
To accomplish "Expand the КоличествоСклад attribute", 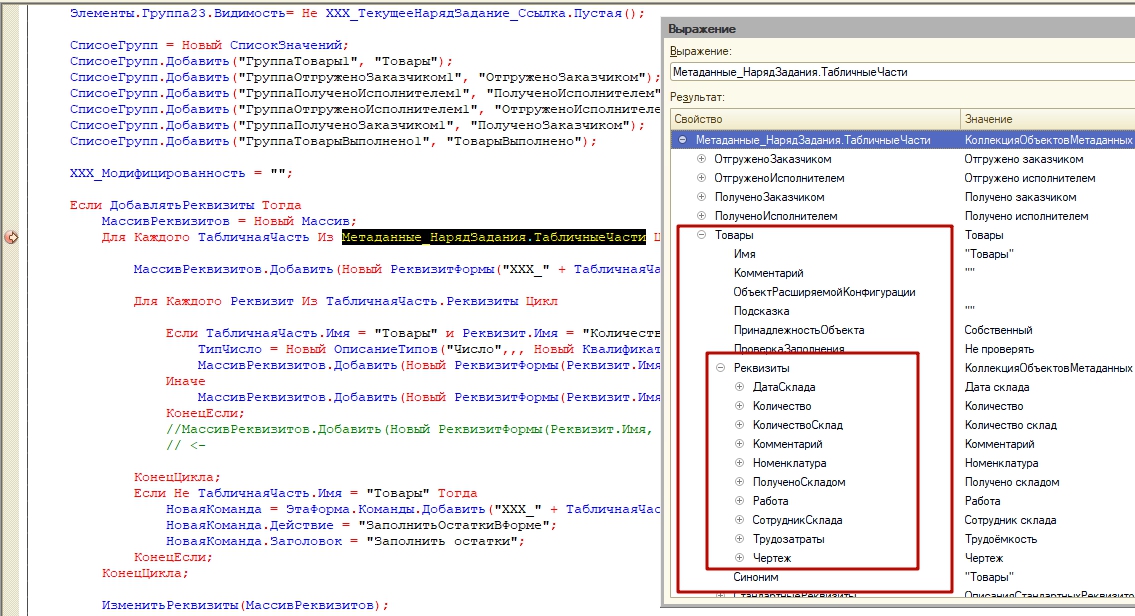I will (739, 425).
